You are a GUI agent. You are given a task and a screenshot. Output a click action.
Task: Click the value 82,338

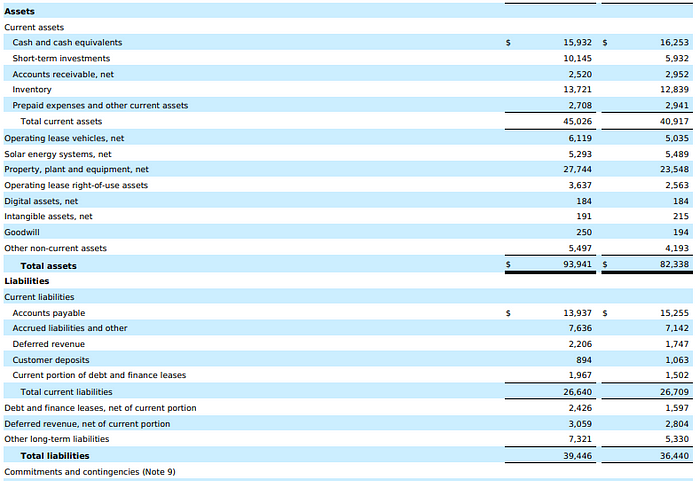[674, 264]
